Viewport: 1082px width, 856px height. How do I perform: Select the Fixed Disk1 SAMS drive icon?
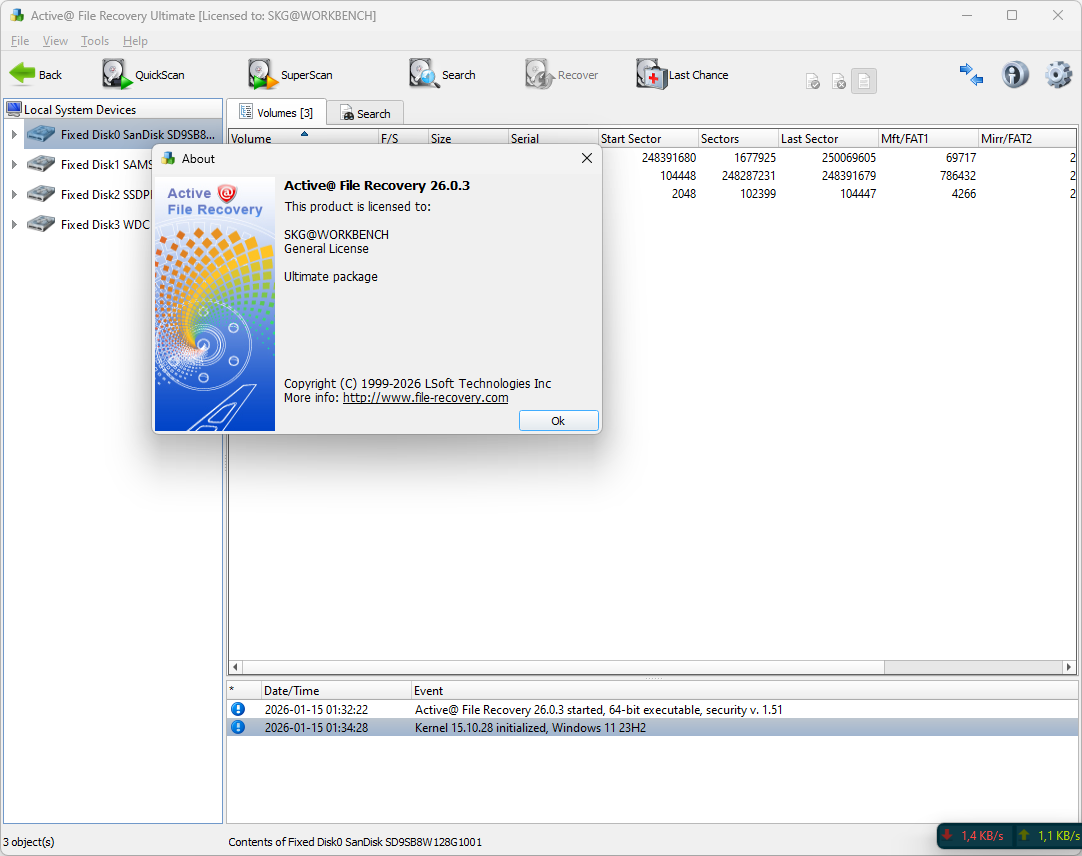[41, 164]
